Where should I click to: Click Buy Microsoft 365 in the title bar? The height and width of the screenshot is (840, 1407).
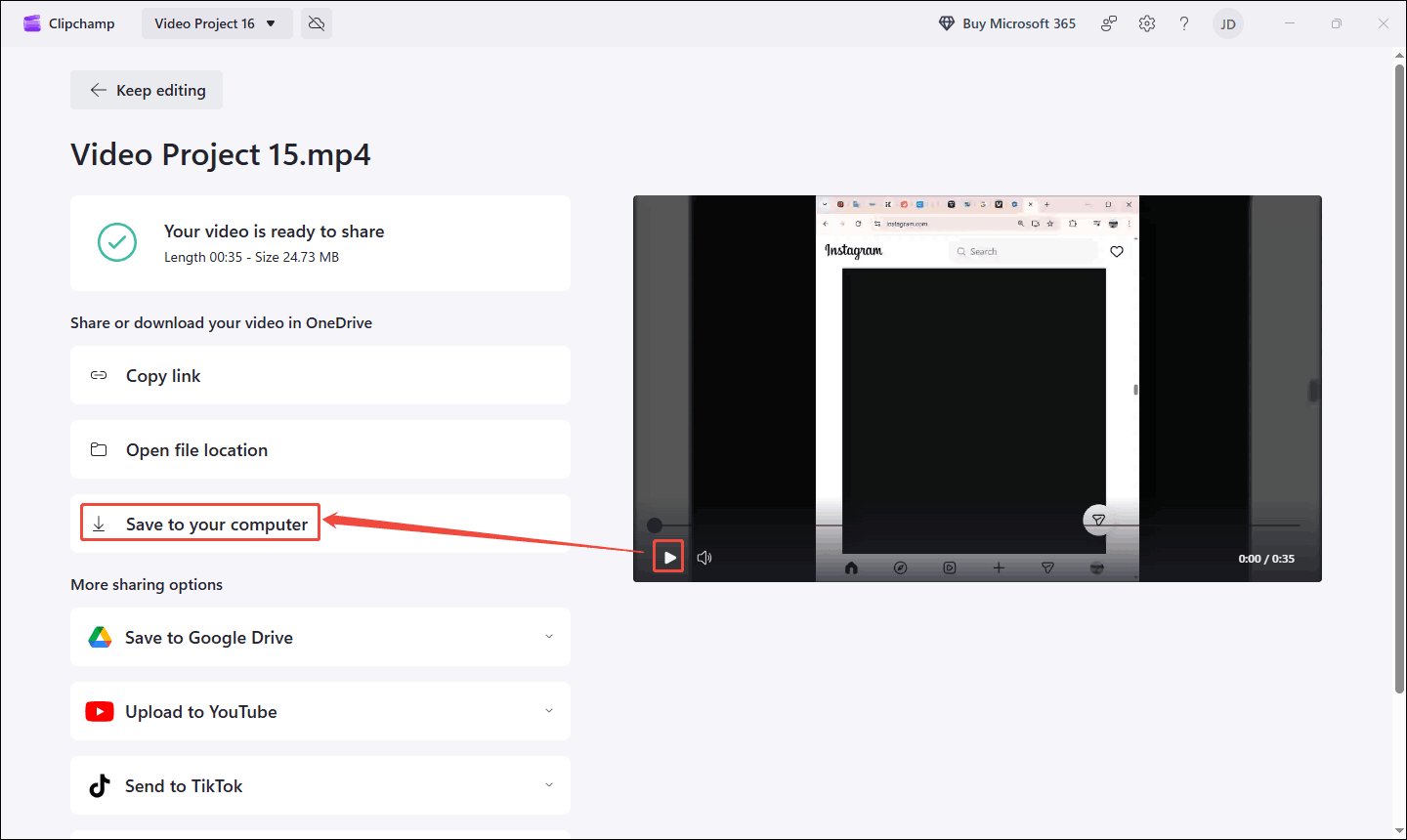tap(1006, 22)
